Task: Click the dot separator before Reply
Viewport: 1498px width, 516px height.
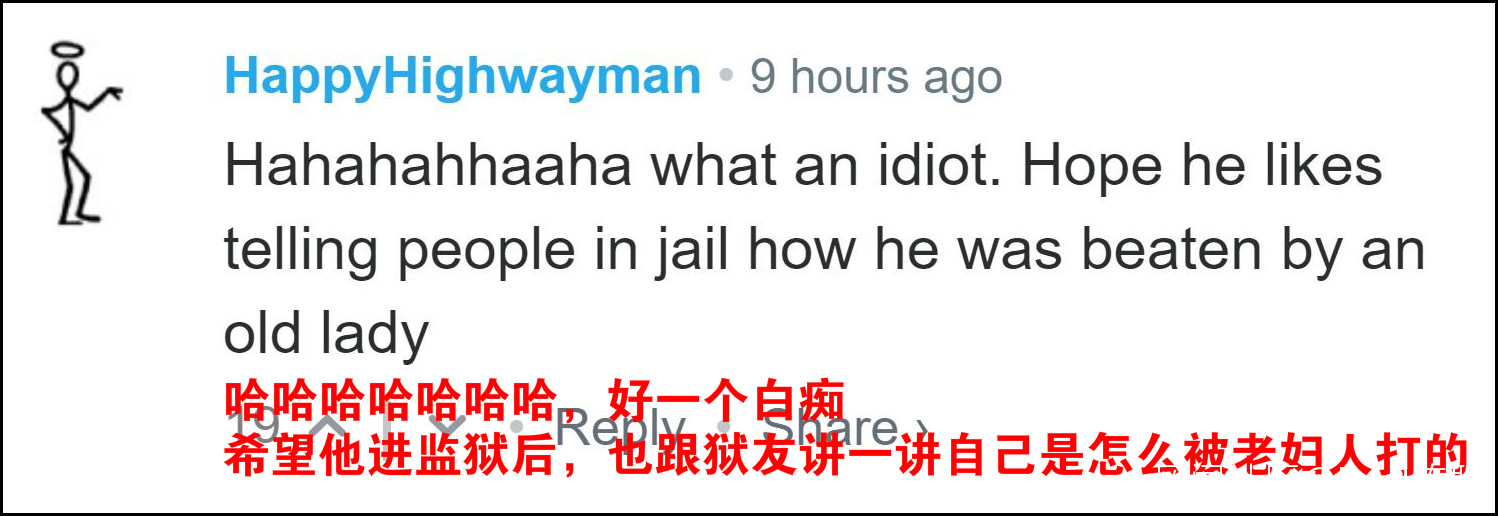Action: click(x=517, y=429)
